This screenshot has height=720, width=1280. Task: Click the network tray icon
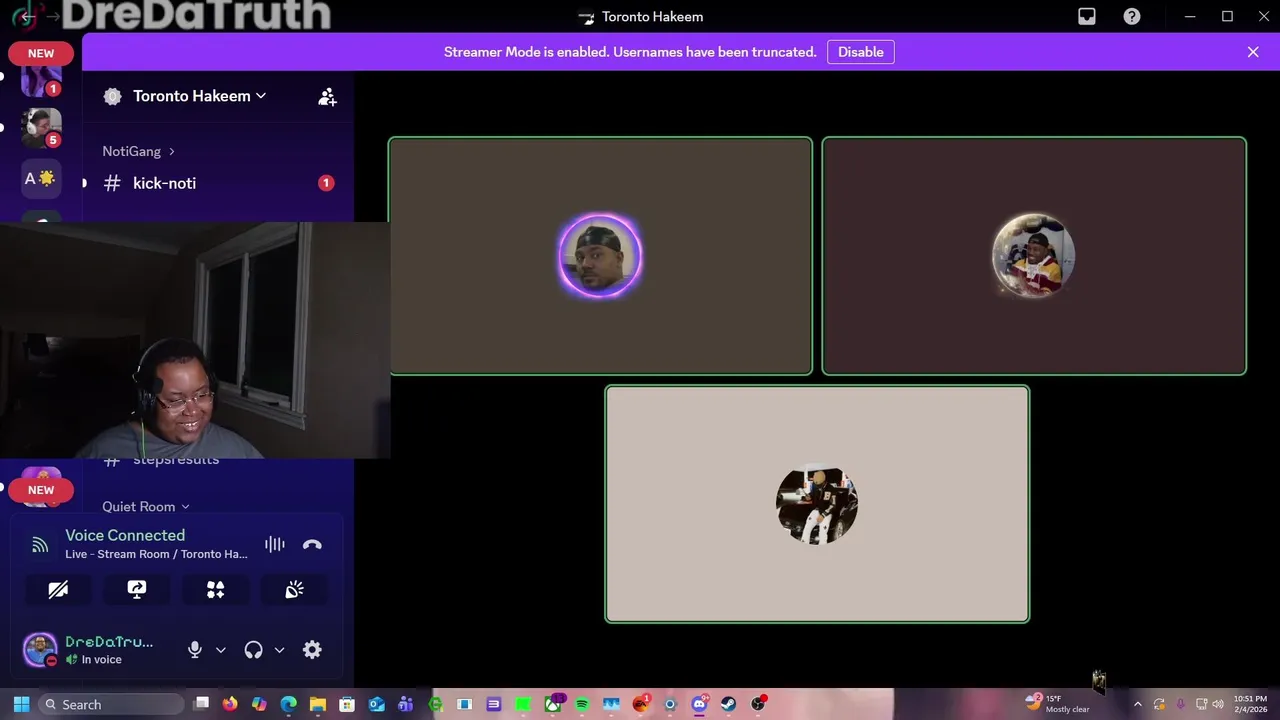[x=1202, y=704]
